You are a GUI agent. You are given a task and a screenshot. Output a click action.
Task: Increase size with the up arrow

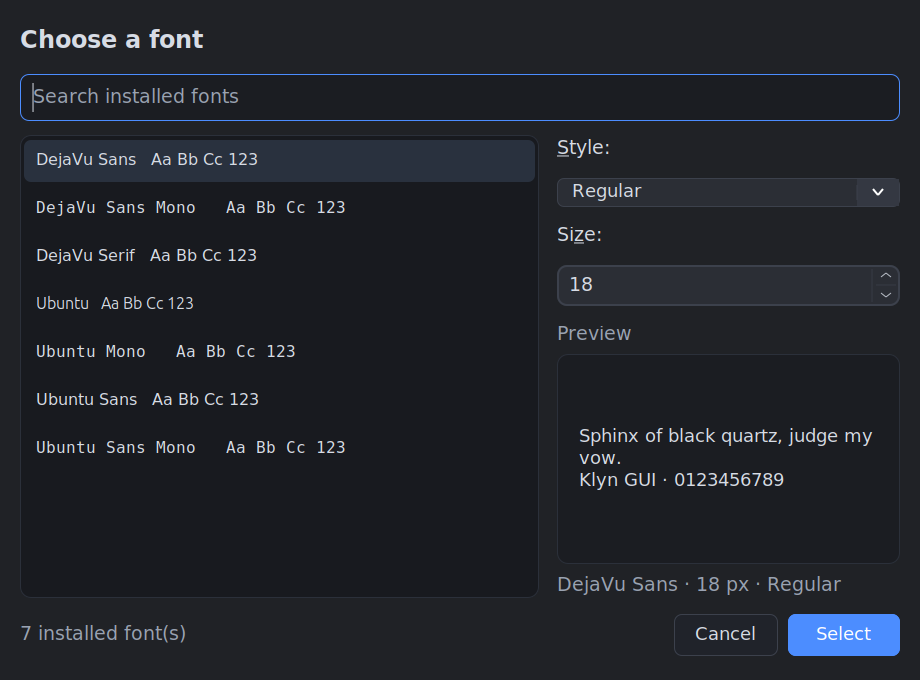886,276
